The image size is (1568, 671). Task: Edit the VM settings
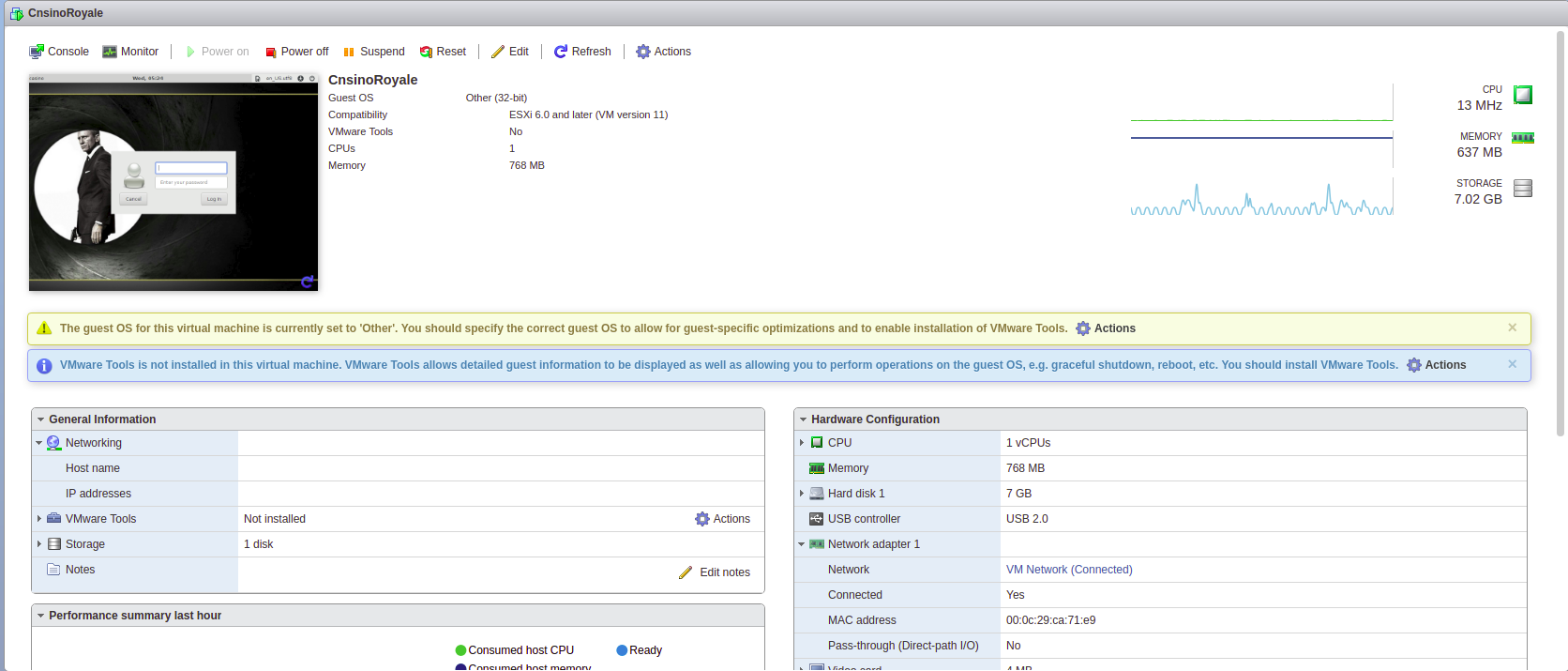click(510, 52)
